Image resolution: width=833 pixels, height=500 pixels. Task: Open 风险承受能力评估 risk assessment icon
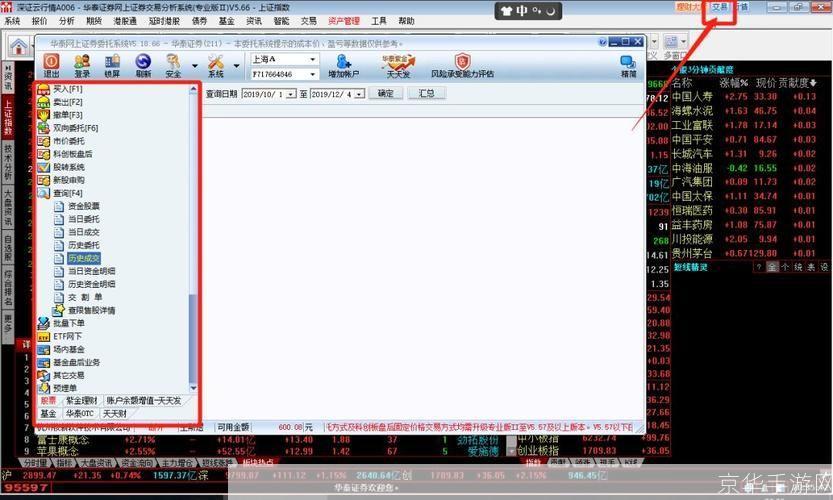463,66
